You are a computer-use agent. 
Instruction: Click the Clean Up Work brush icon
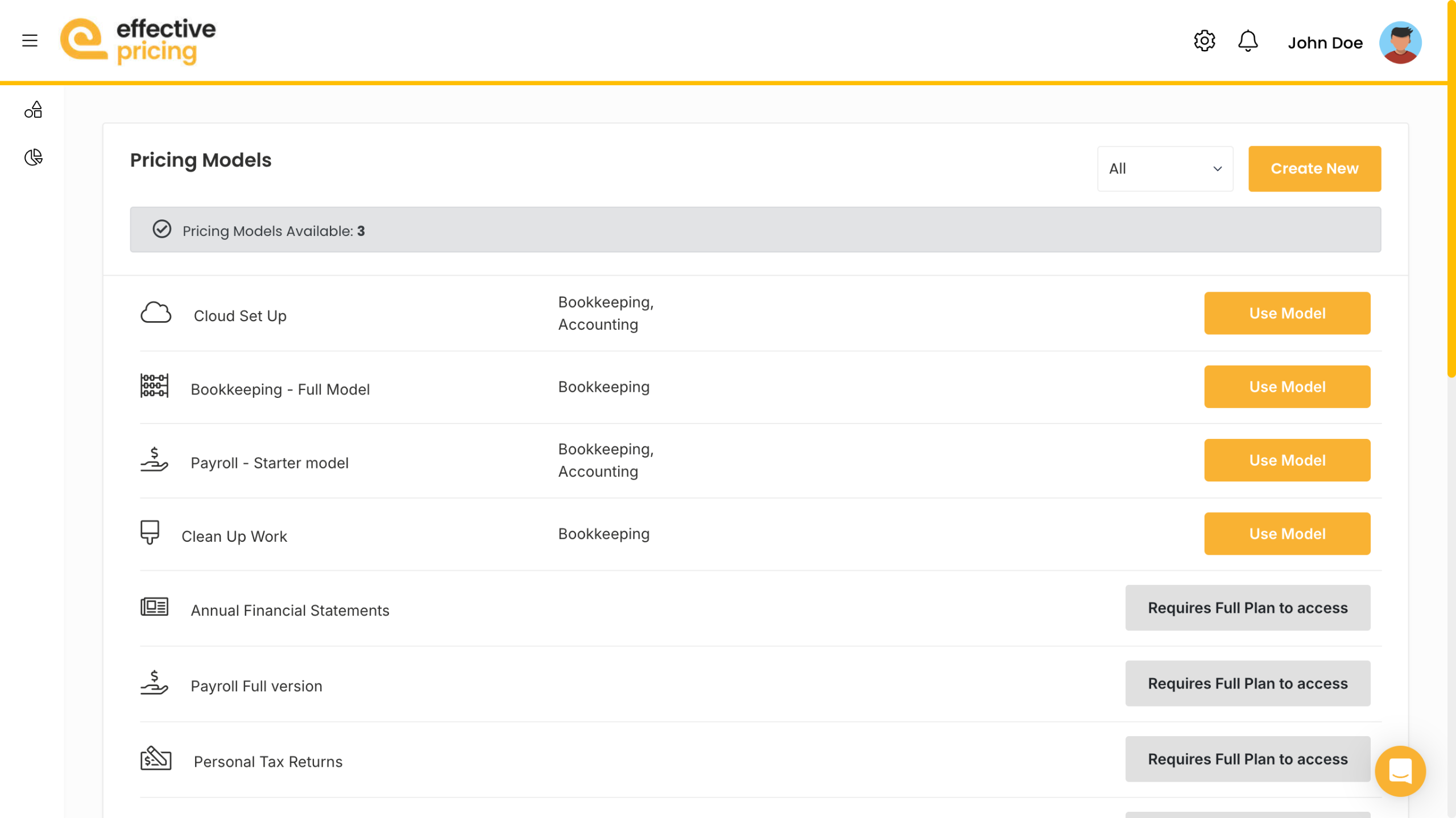coord(150,533)
